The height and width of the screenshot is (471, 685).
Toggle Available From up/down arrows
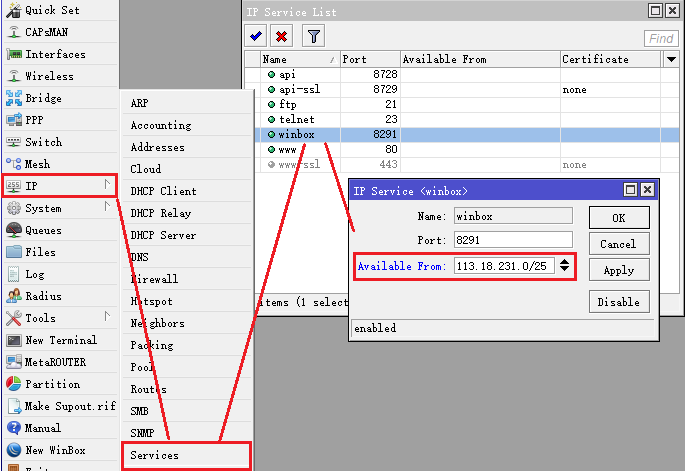(x=565, y=266)
